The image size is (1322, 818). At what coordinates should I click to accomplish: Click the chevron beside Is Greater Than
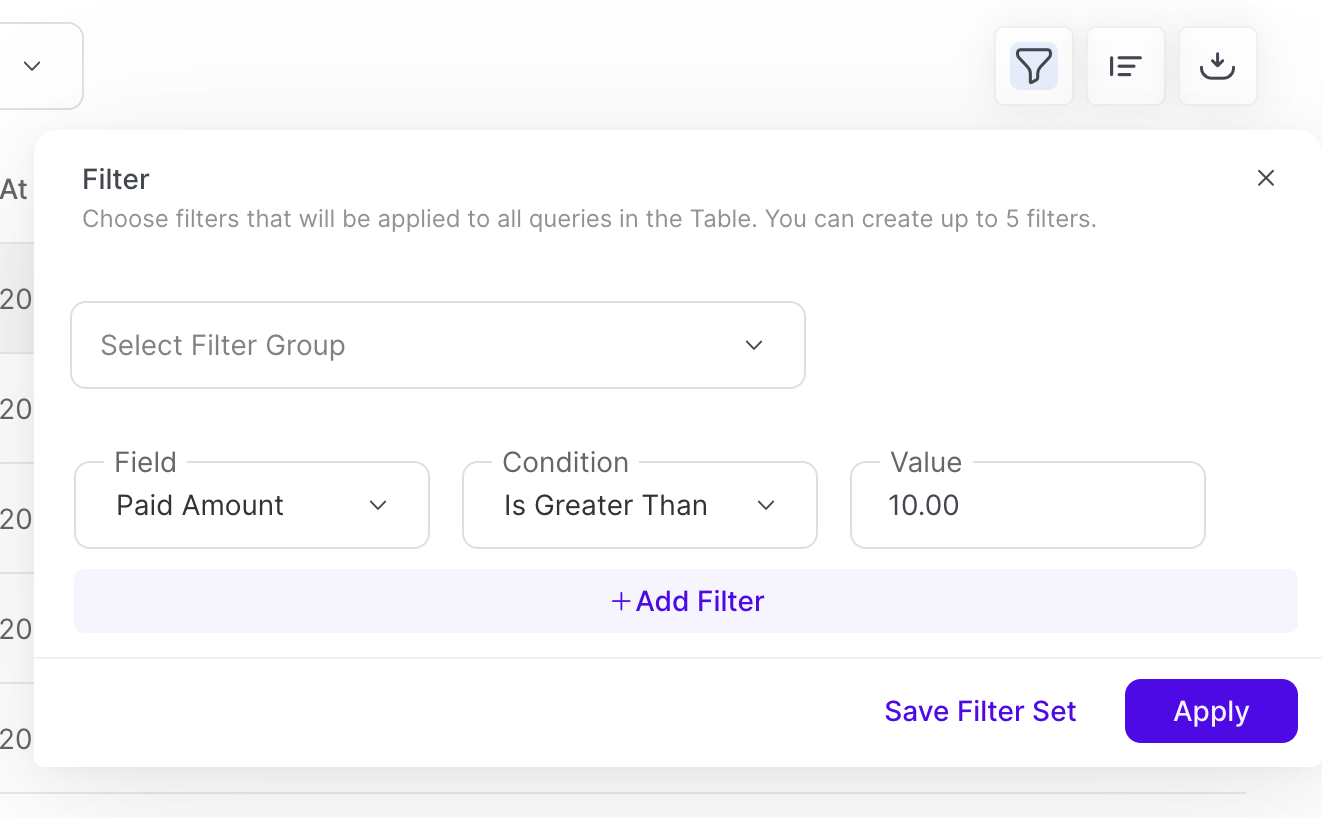[x=766, y=505]
